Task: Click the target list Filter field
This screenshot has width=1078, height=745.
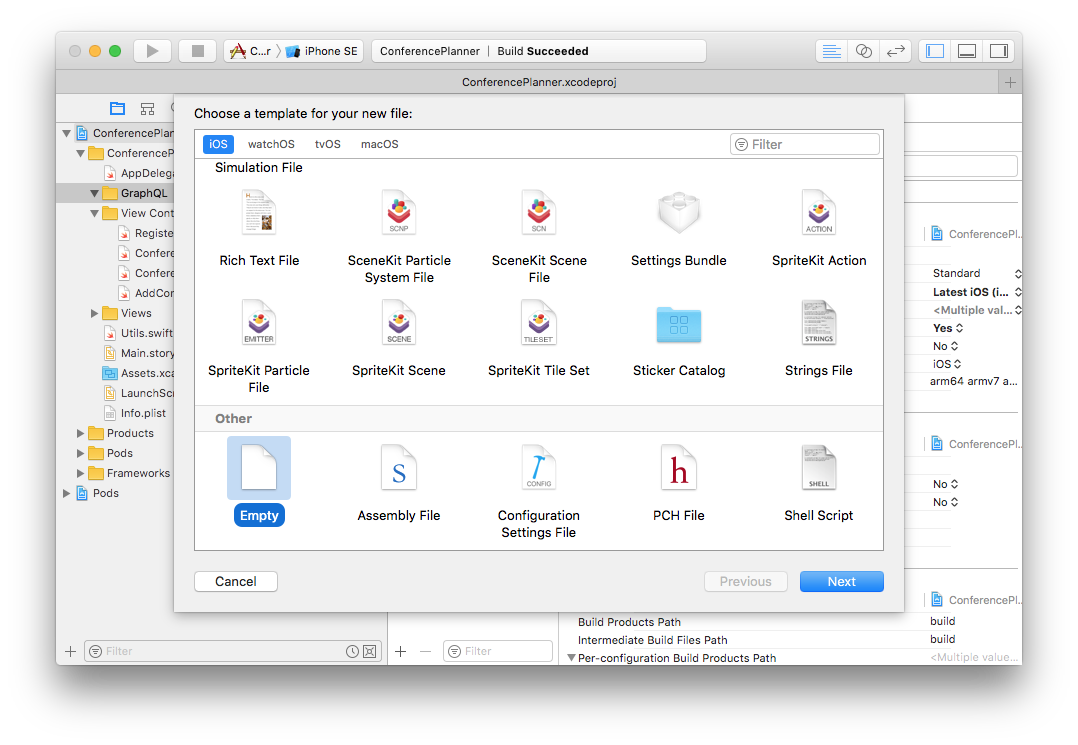Action: pos(498,651)
